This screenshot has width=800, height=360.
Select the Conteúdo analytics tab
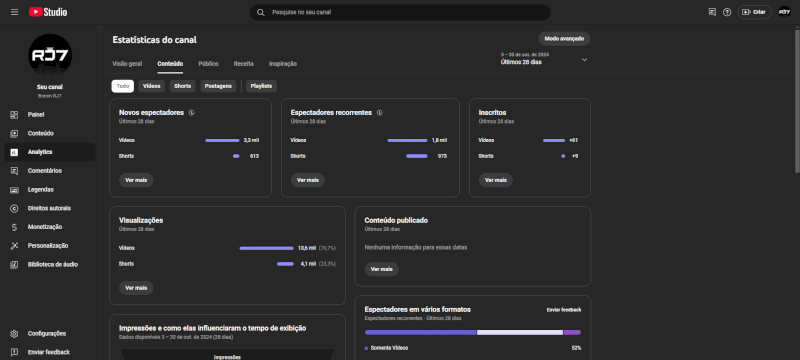(170, 64)
